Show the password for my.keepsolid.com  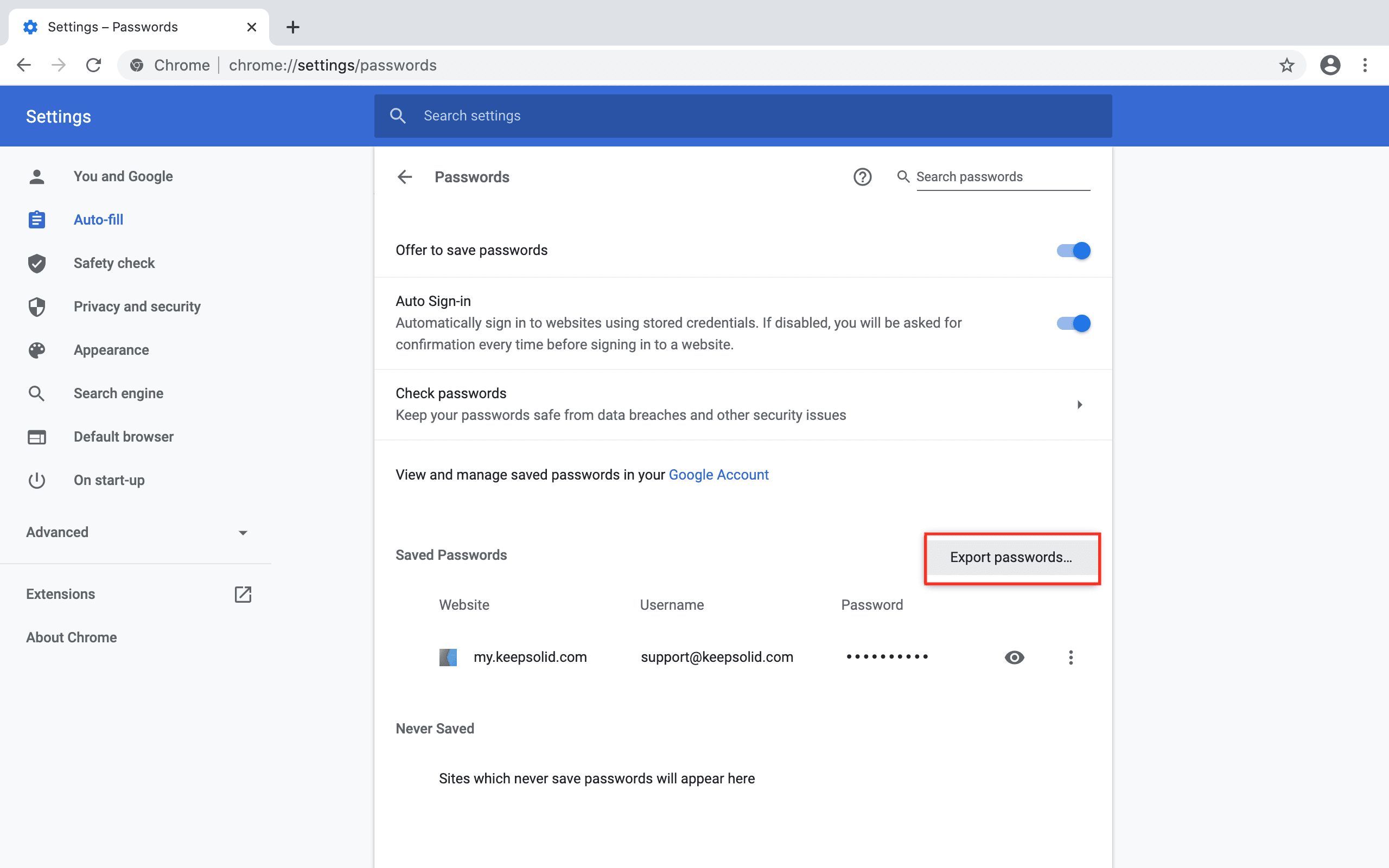click(1014, 658)
